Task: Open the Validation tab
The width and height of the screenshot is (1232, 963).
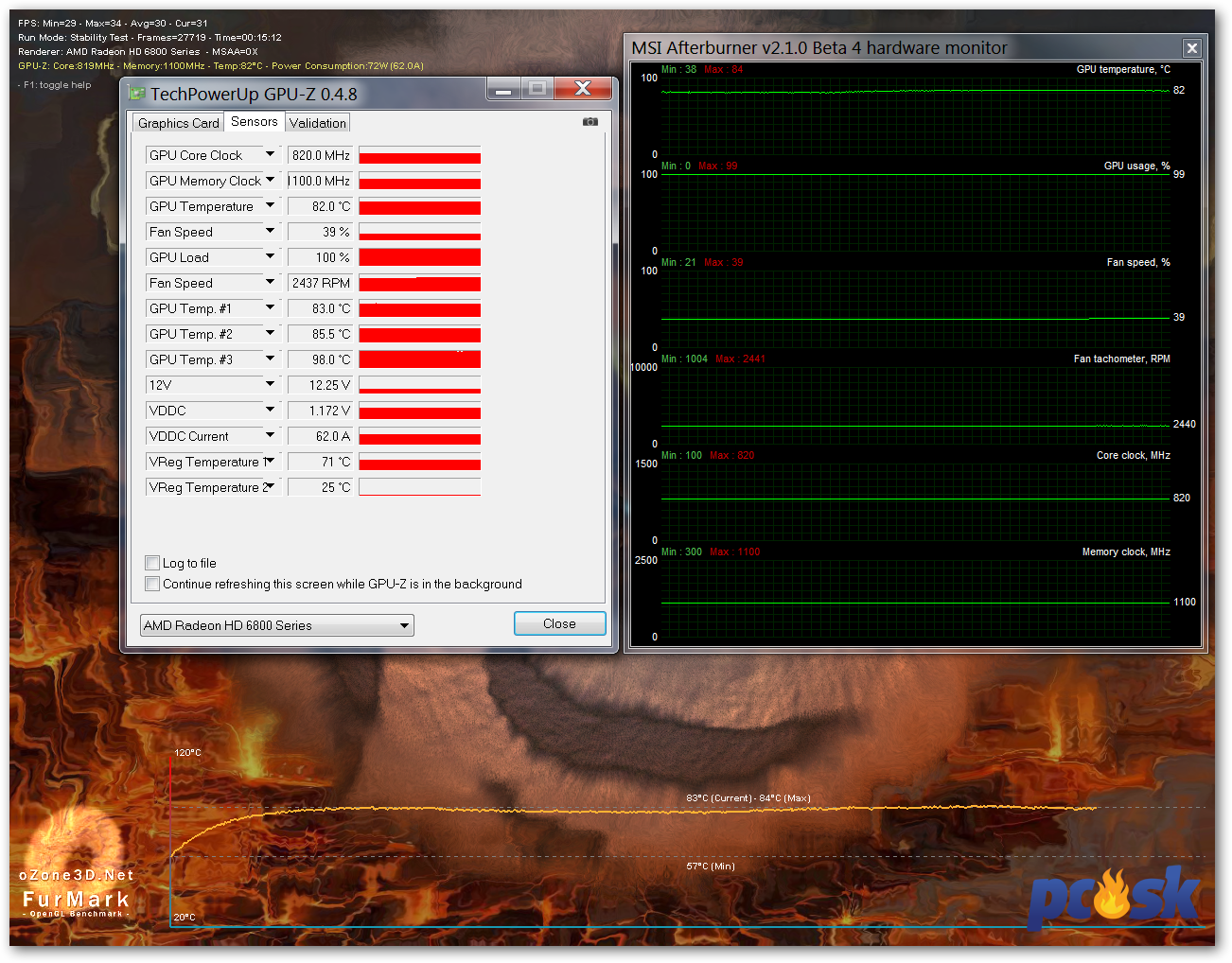Action: [318, 123]
